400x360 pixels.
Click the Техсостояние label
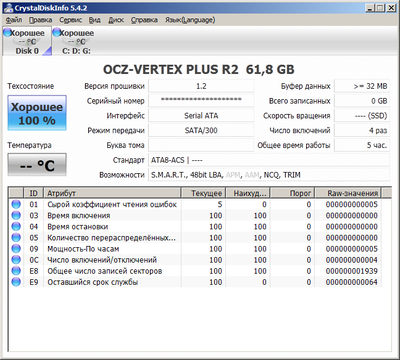[31, 86]
